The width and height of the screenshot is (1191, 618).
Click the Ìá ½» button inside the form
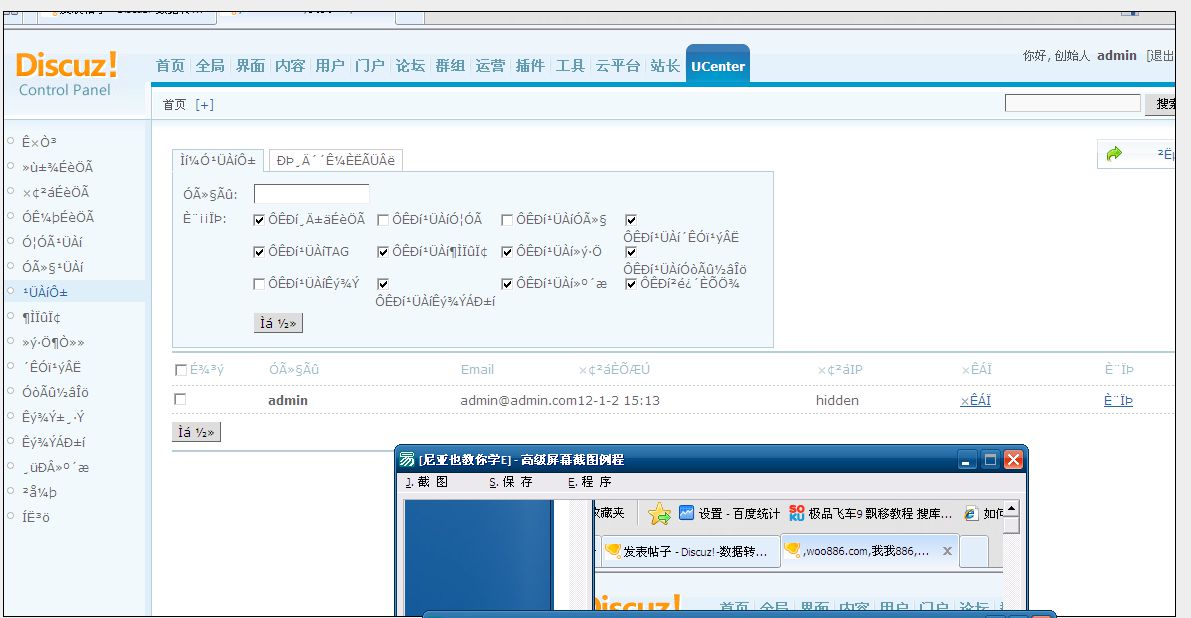(x=278, y=323)
